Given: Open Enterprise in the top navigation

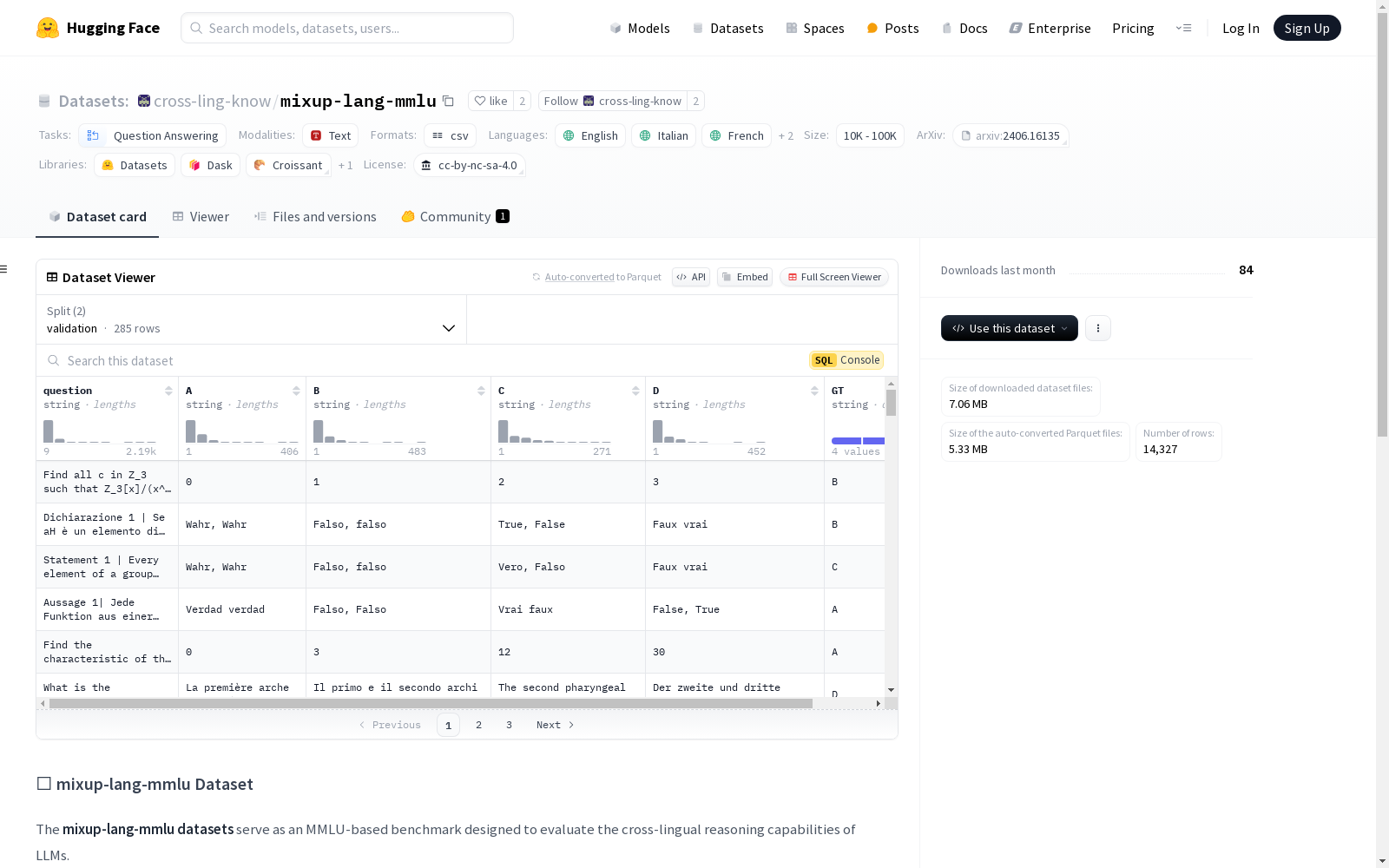Looking at the screenshot, I should (x=1050, y=28).
